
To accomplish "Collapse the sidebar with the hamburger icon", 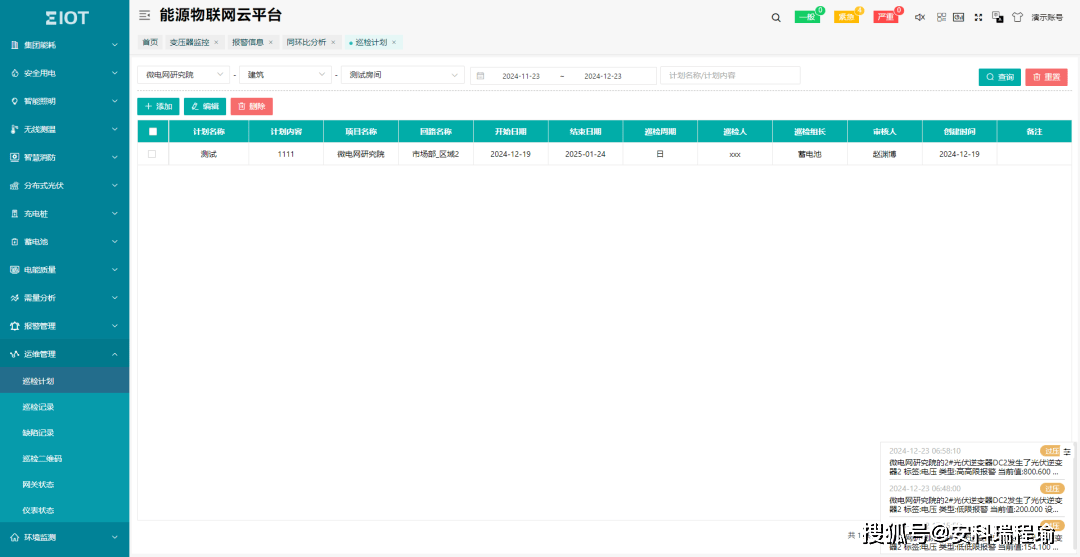I will [144, 15].
